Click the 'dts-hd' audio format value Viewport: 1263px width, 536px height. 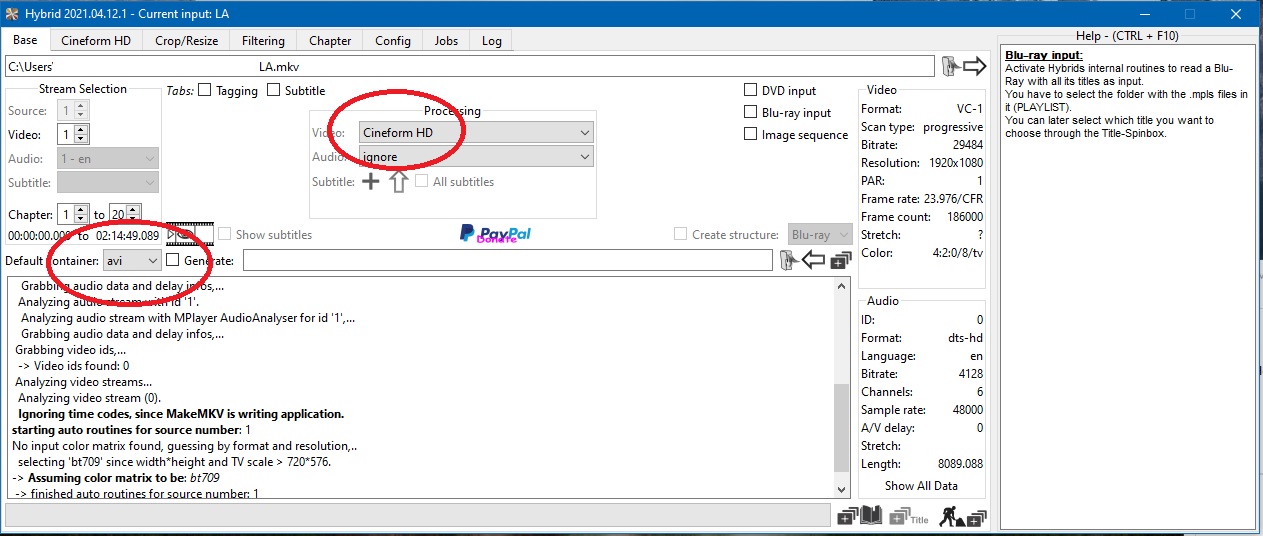coord(963,338)
